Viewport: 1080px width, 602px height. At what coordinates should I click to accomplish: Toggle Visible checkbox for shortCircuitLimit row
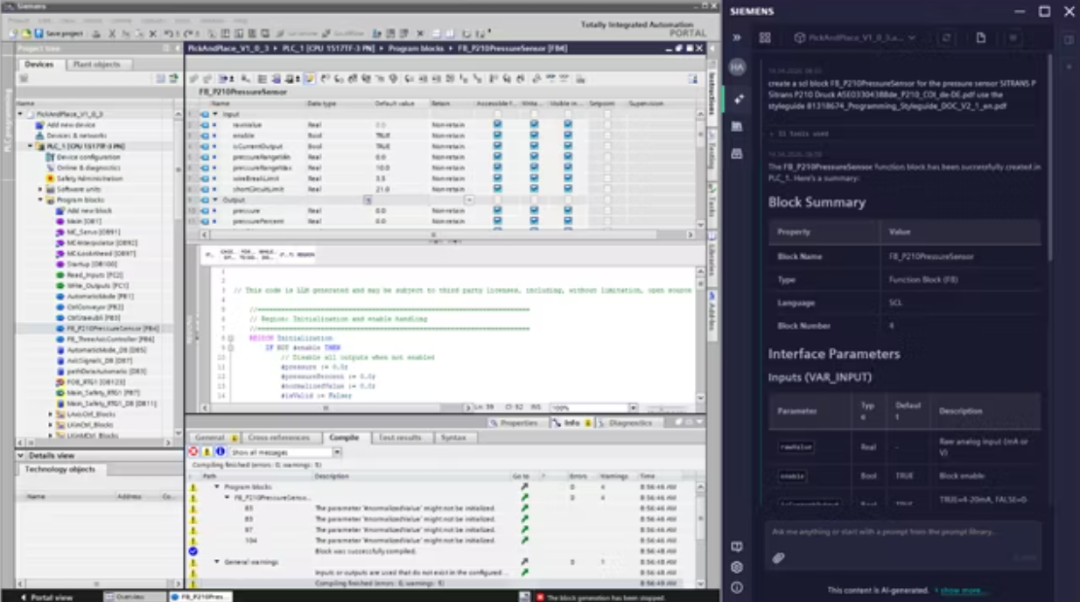pyautogui.click(x=568, y=189)
